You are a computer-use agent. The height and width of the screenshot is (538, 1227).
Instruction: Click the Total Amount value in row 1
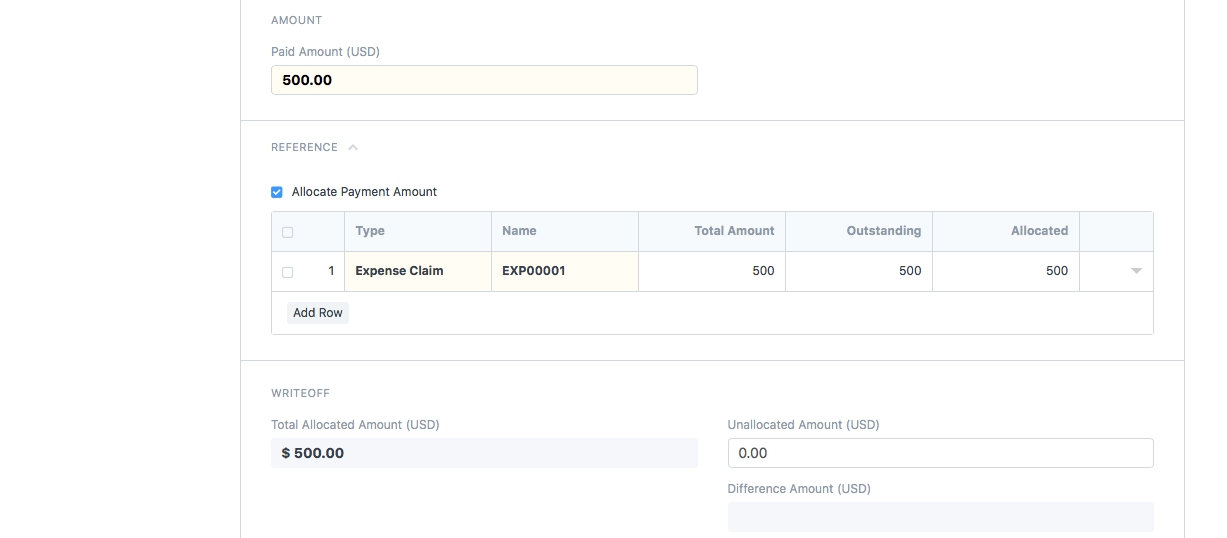click(x=712, y=271)
